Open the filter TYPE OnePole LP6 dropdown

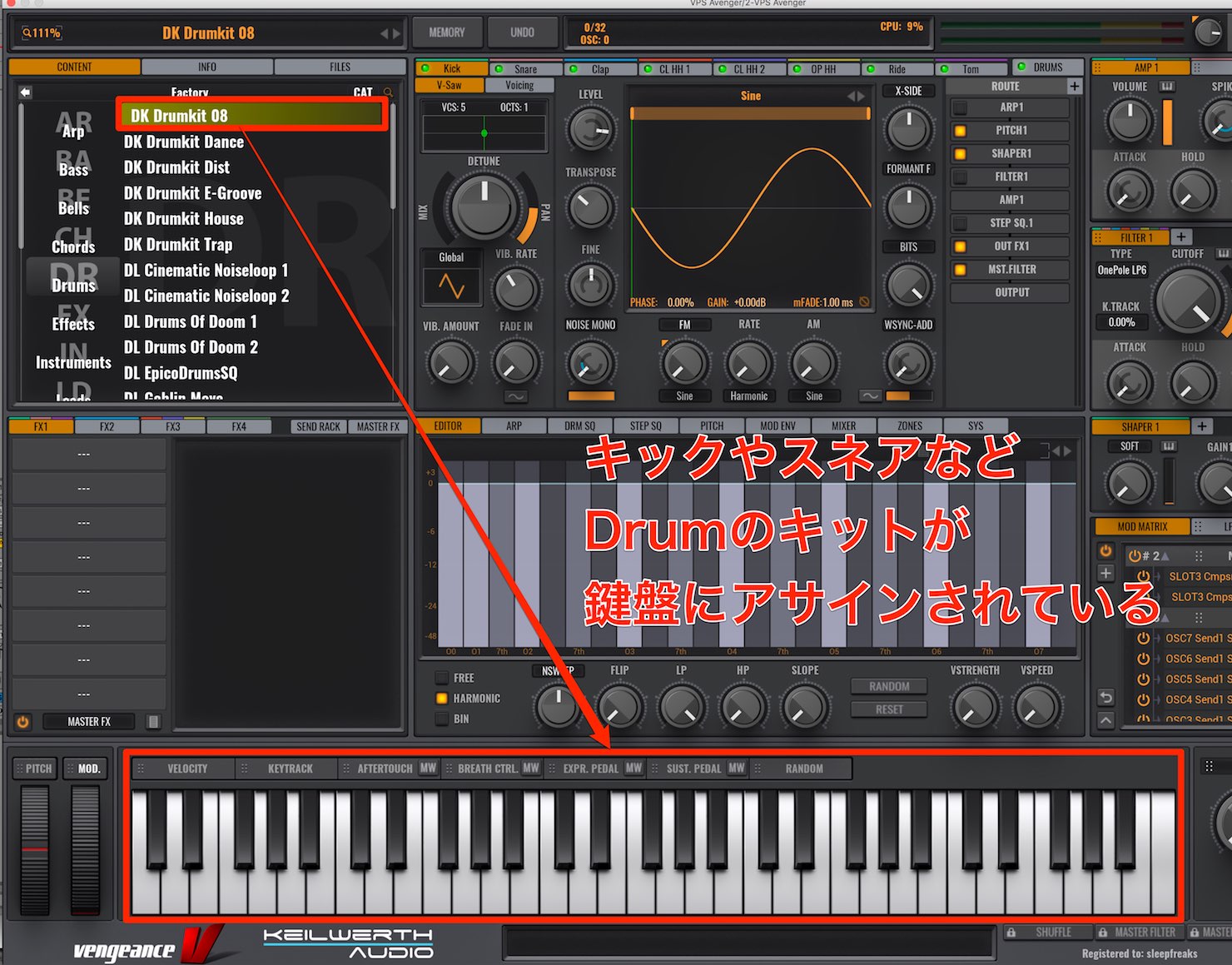1121,270
